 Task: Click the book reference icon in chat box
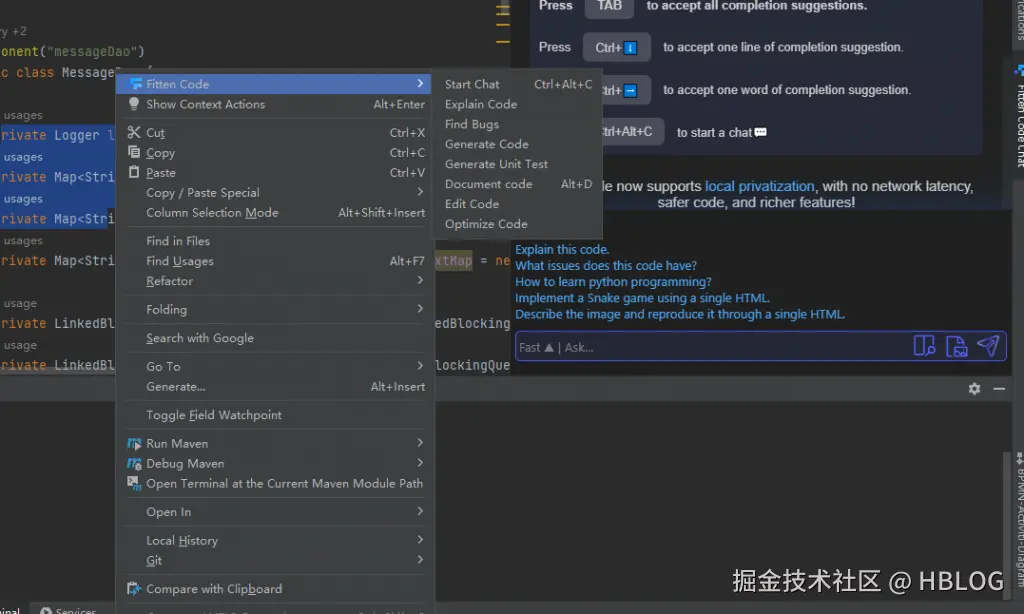click(x=924, y=346)
